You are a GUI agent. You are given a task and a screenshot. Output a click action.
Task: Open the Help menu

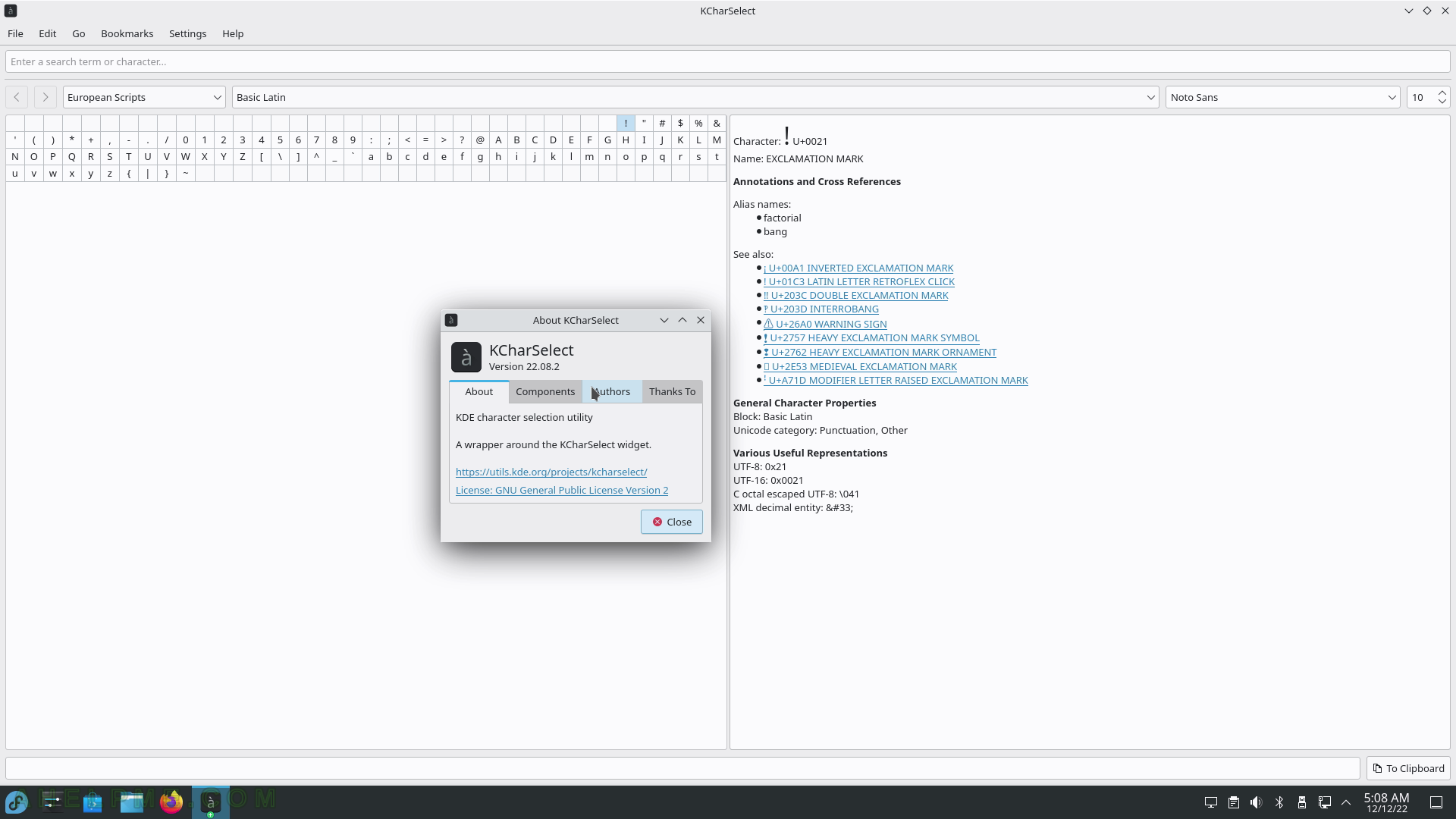click(233, 33)
